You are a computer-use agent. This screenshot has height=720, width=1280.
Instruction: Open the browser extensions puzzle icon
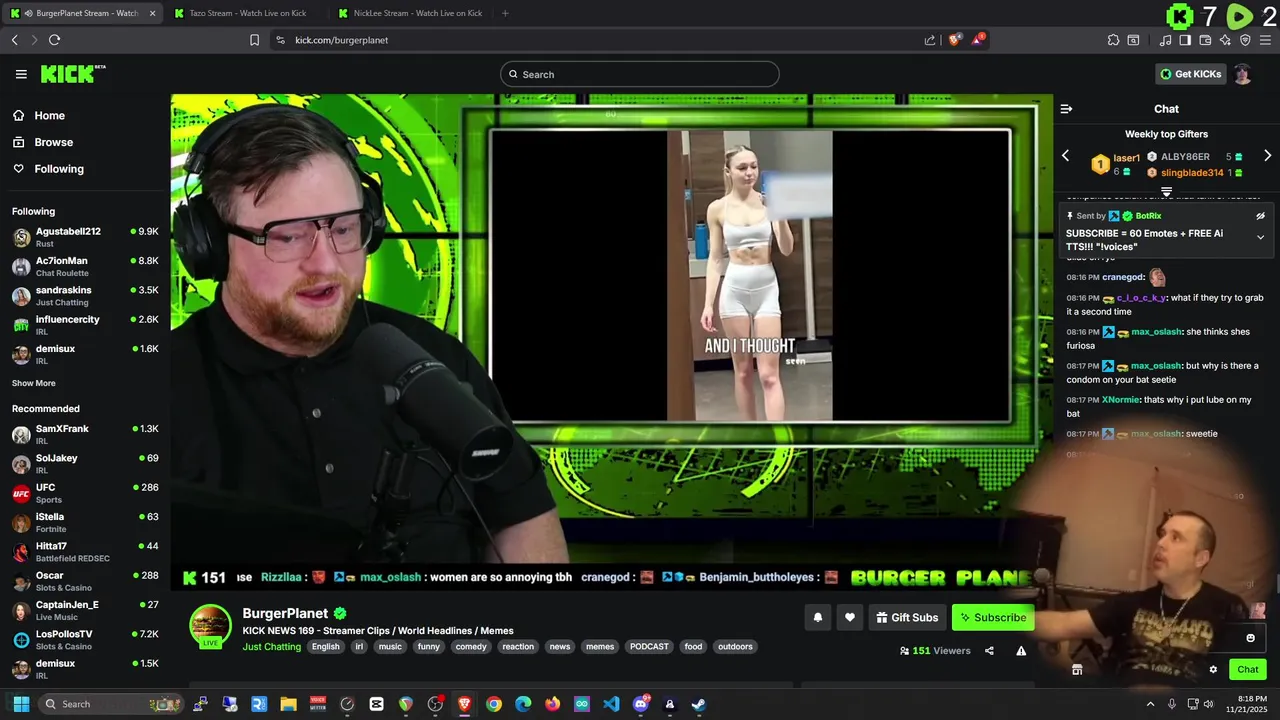pyautogui.click(x=1113, y=40)
